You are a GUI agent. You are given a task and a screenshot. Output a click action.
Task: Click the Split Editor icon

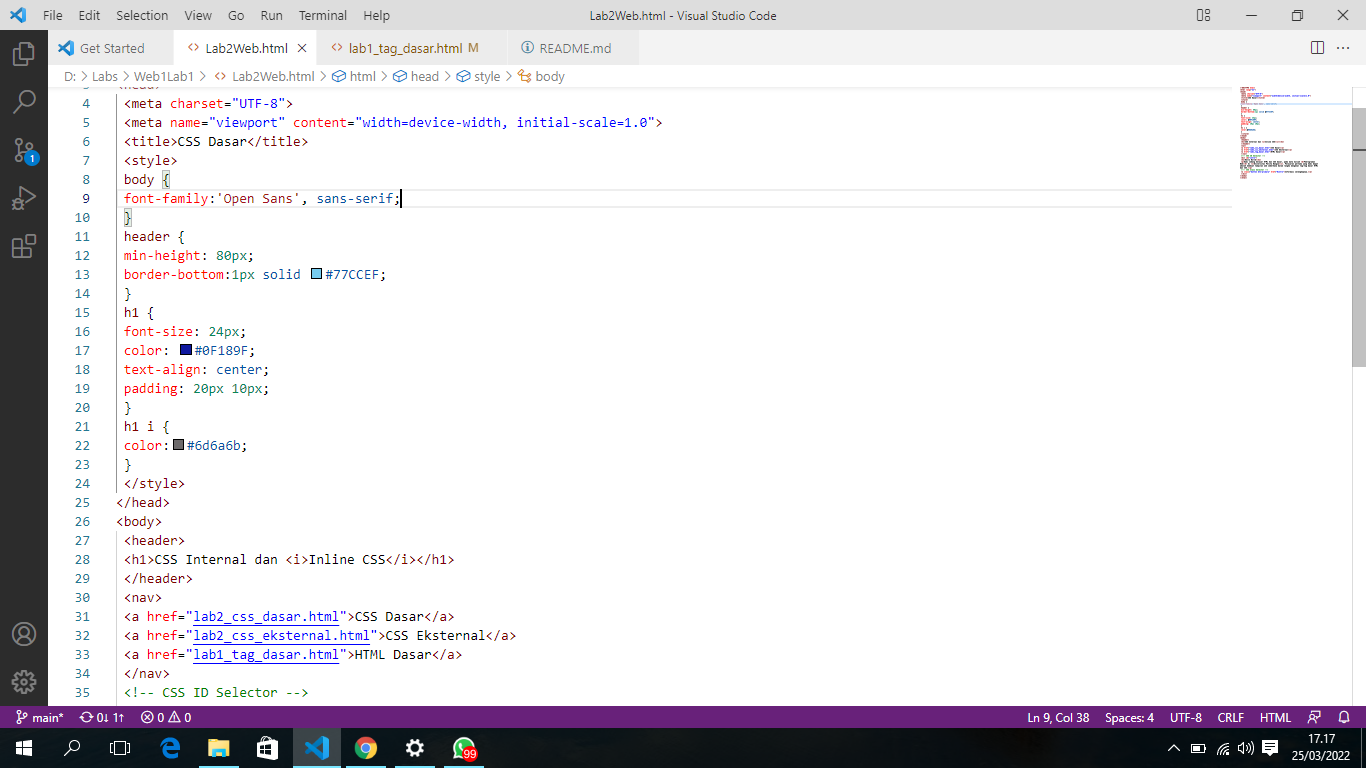1316,48
